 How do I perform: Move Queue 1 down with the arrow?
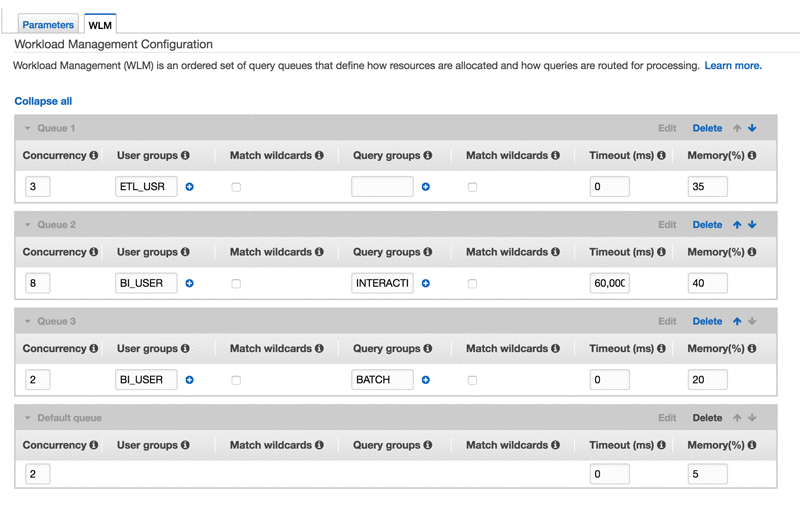pyautogui.click(x=752, y=128)
